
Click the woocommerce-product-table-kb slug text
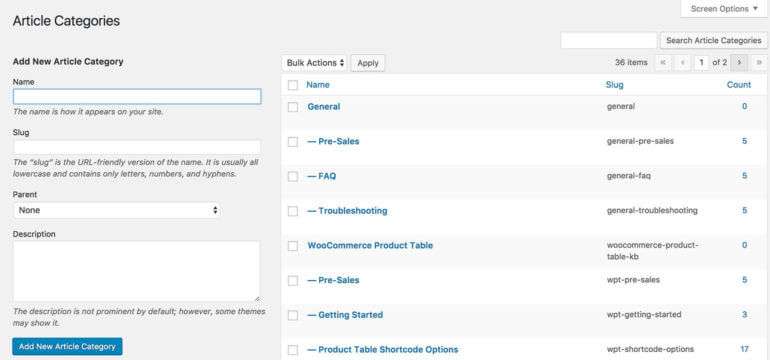653,250
